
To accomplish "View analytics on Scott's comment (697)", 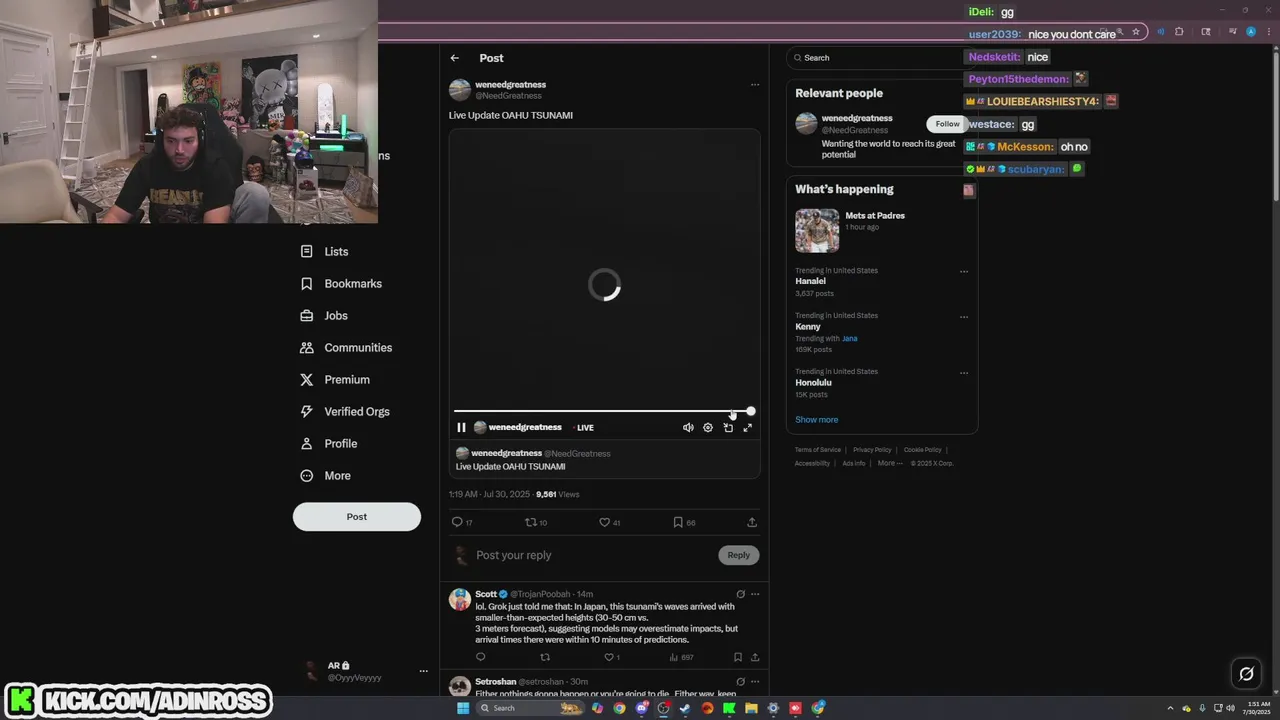I will tap(681, 657).
